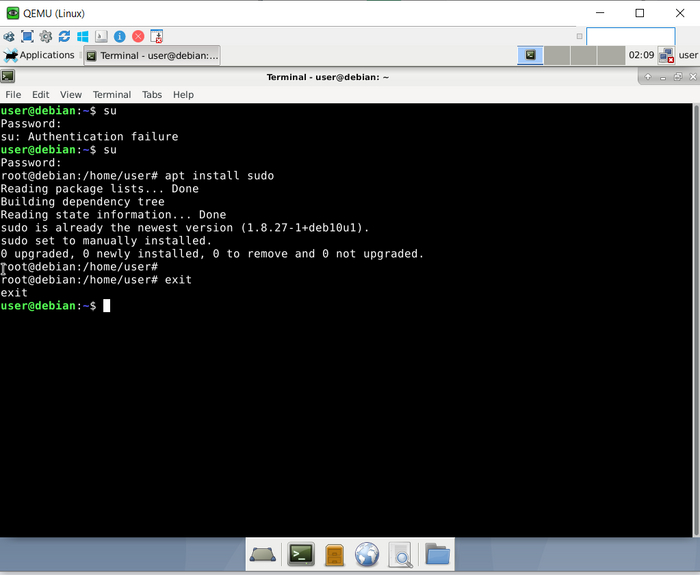Click the 'su: Authentication failure' line
Screen dimensions: 700x575
[89, 137]
